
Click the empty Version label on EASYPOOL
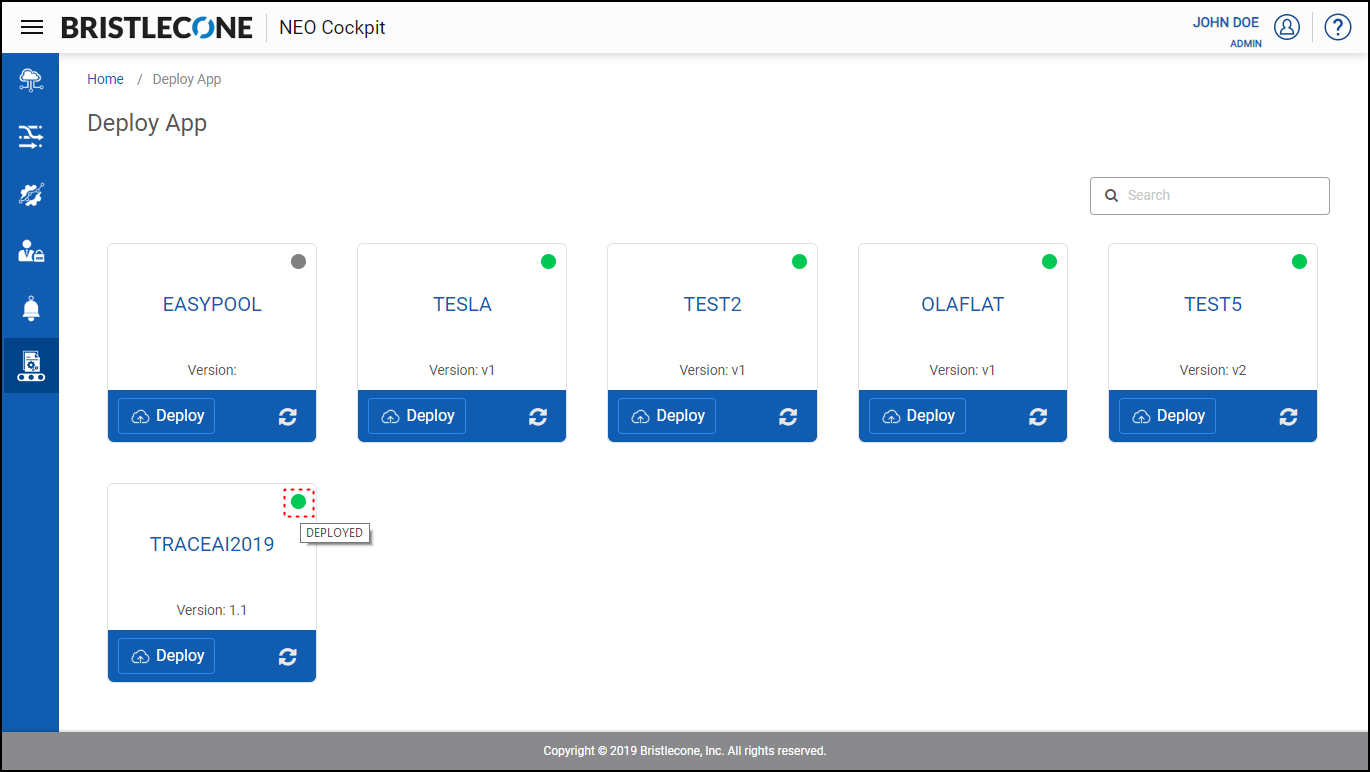coord(212,370)
